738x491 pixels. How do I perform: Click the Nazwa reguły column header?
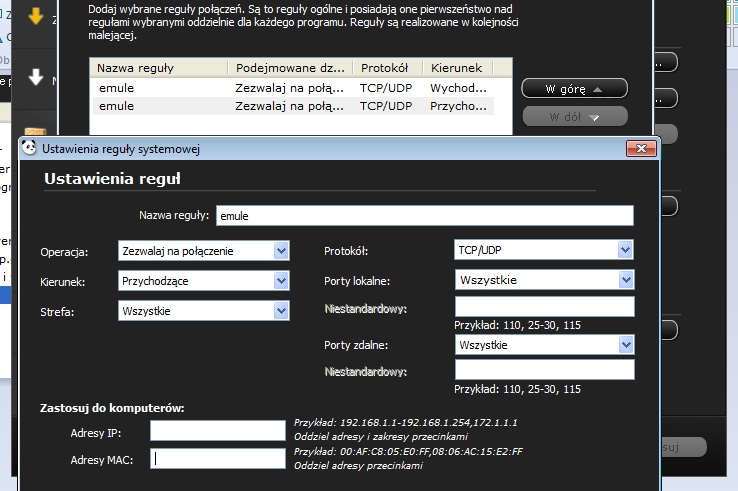point(159,68)
